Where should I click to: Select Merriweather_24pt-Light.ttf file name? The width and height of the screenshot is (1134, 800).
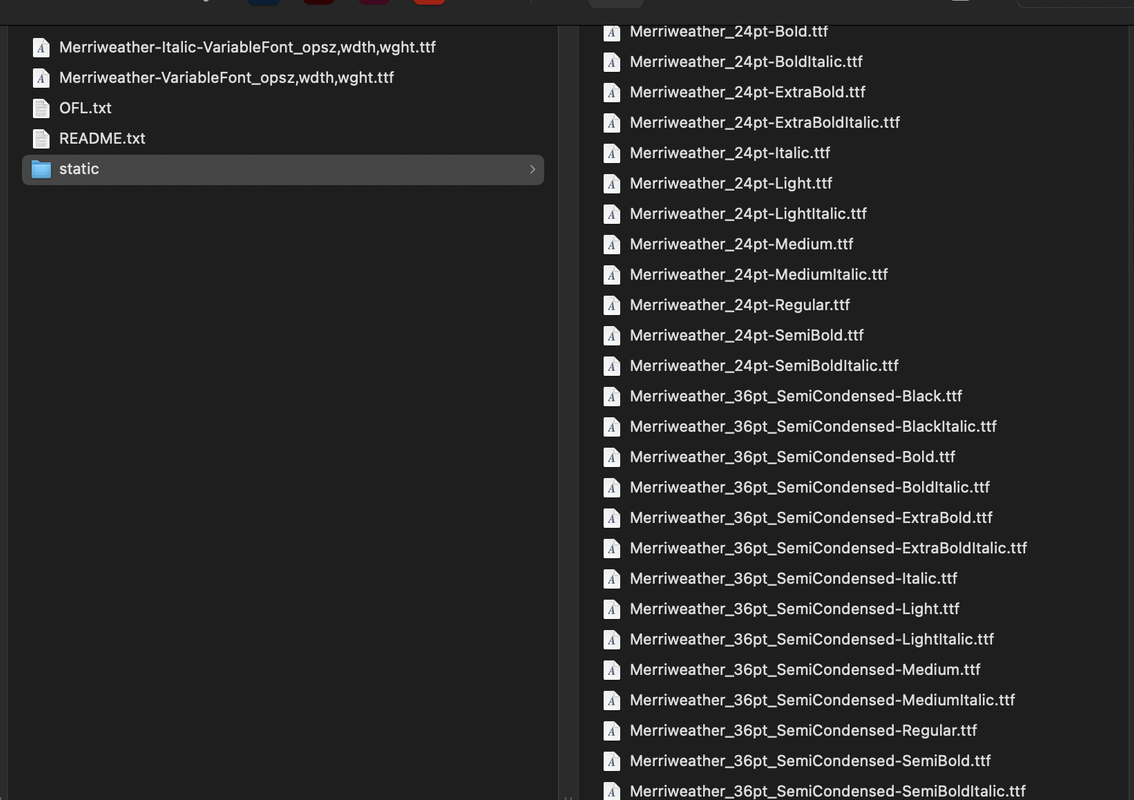pyautogui.click(x=731, y=183)
